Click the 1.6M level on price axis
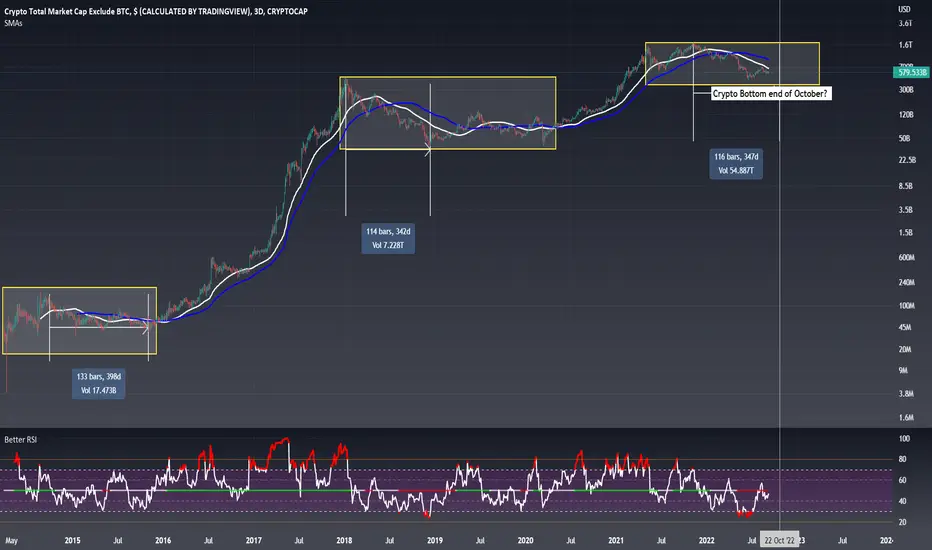This screenshot has width=932, height=550. coord(906,417)
